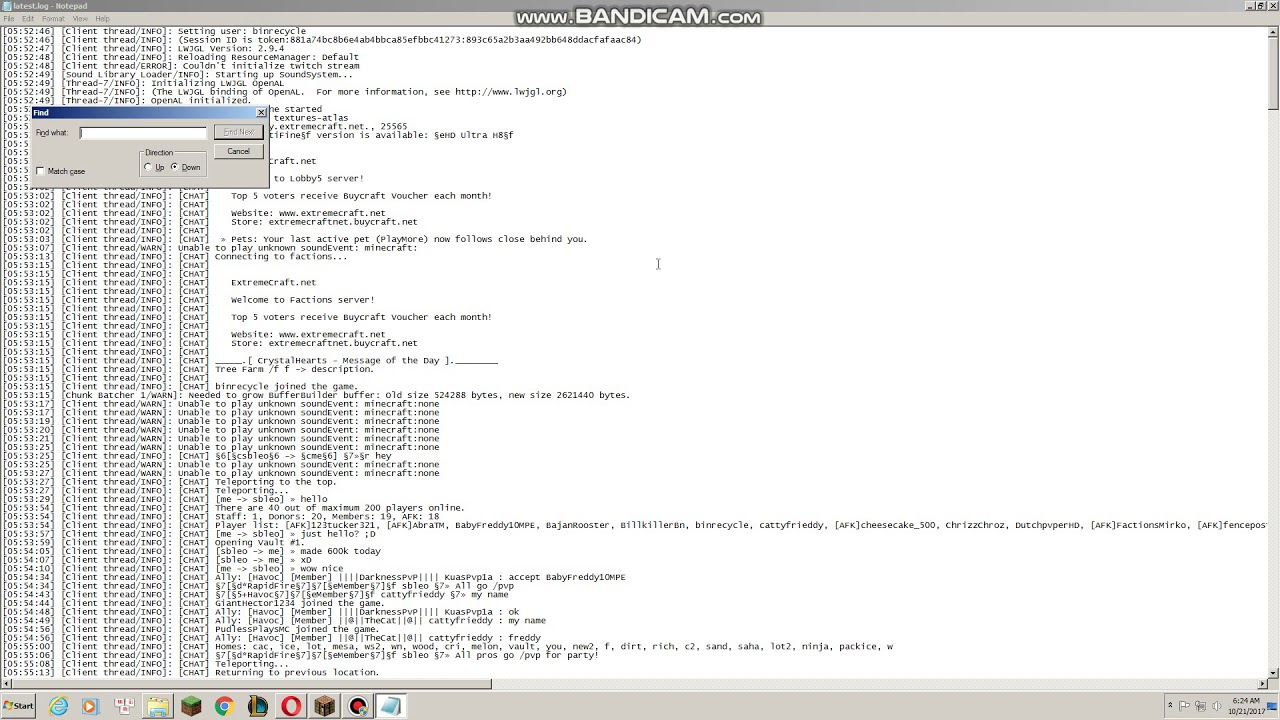This screenshot has width=1280, height=720.
Task: Click the 'OpenAL initialized.' log line
Action: coord(199,100)
